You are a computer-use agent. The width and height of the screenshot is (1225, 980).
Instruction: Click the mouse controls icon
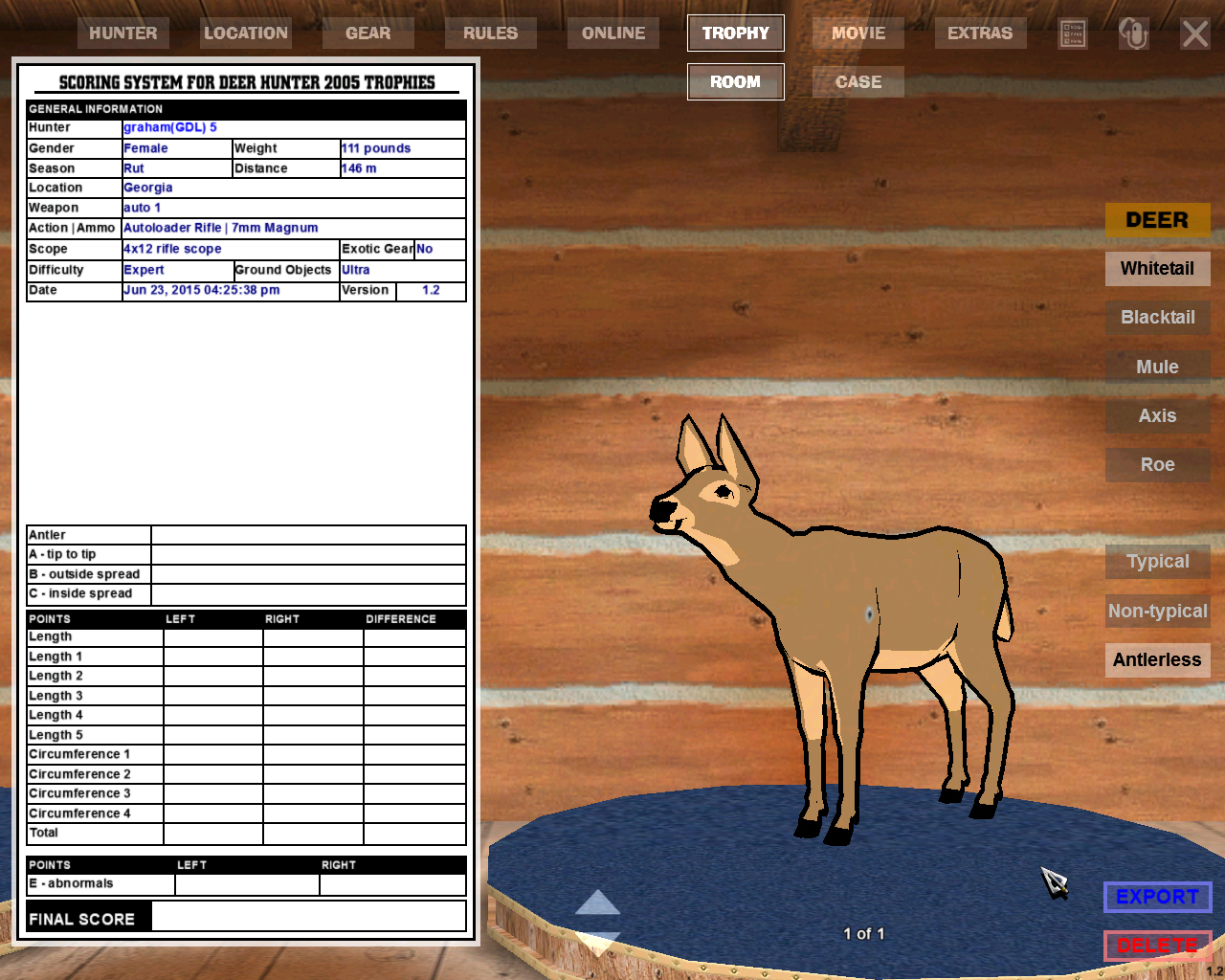(1134, 34)
